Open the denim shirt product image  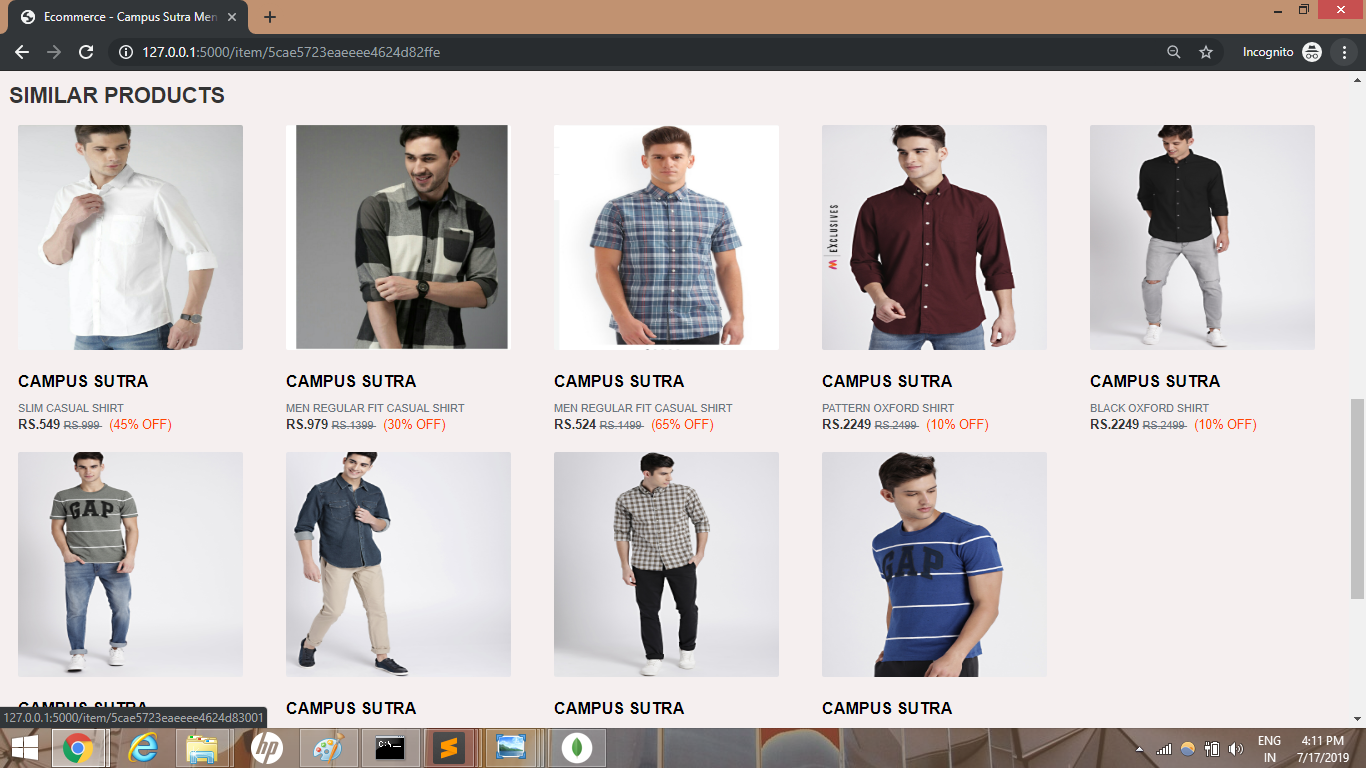[398, 564]
